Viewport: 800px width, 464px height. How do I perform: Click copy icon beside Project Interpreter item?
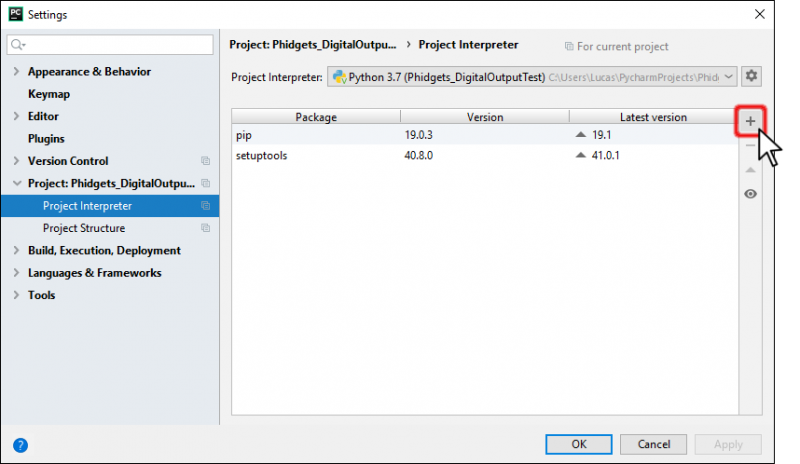click(206, 206)
